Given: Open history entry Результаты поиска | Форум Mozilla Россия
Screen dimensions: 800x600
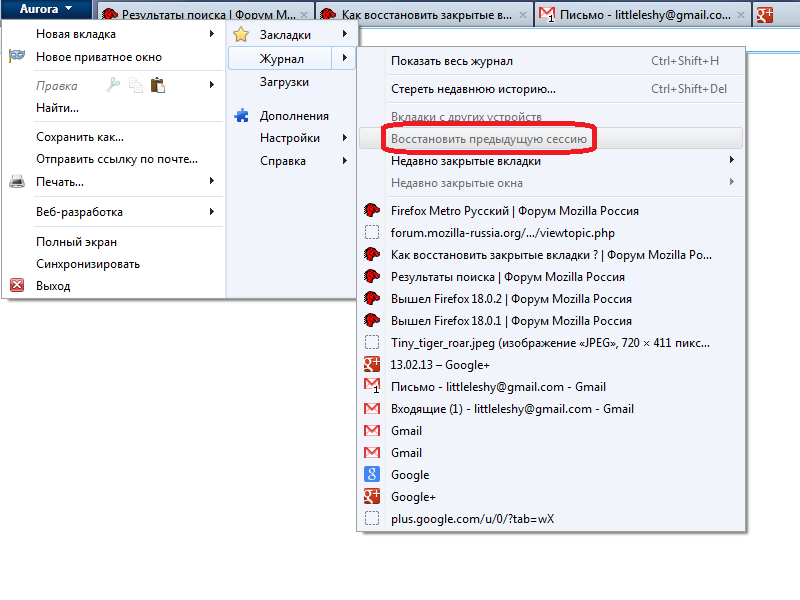Looking at the screenshot, I should coord(508,277).
